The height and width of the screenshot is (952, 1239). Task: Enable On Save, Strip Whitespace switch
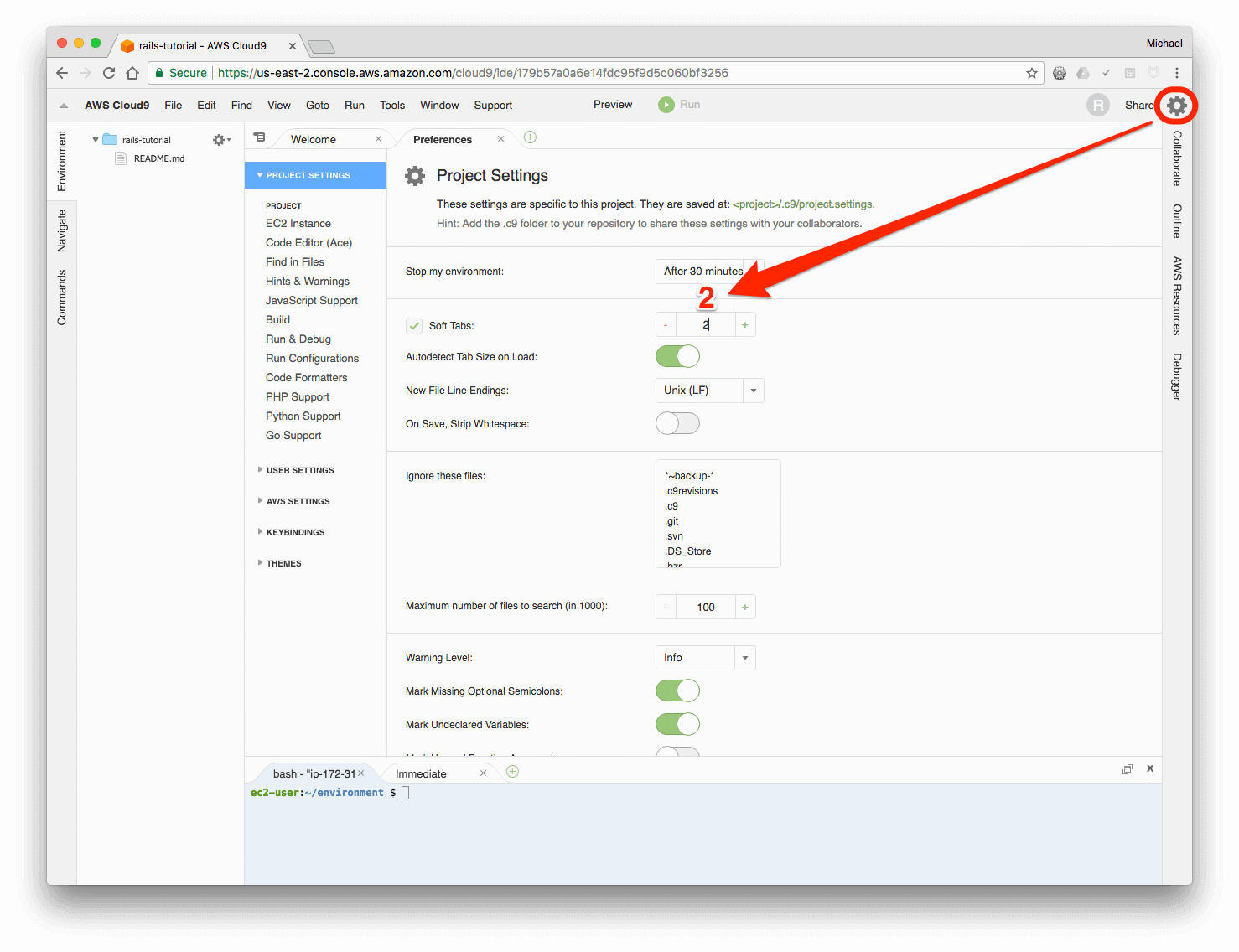point(677,423)
